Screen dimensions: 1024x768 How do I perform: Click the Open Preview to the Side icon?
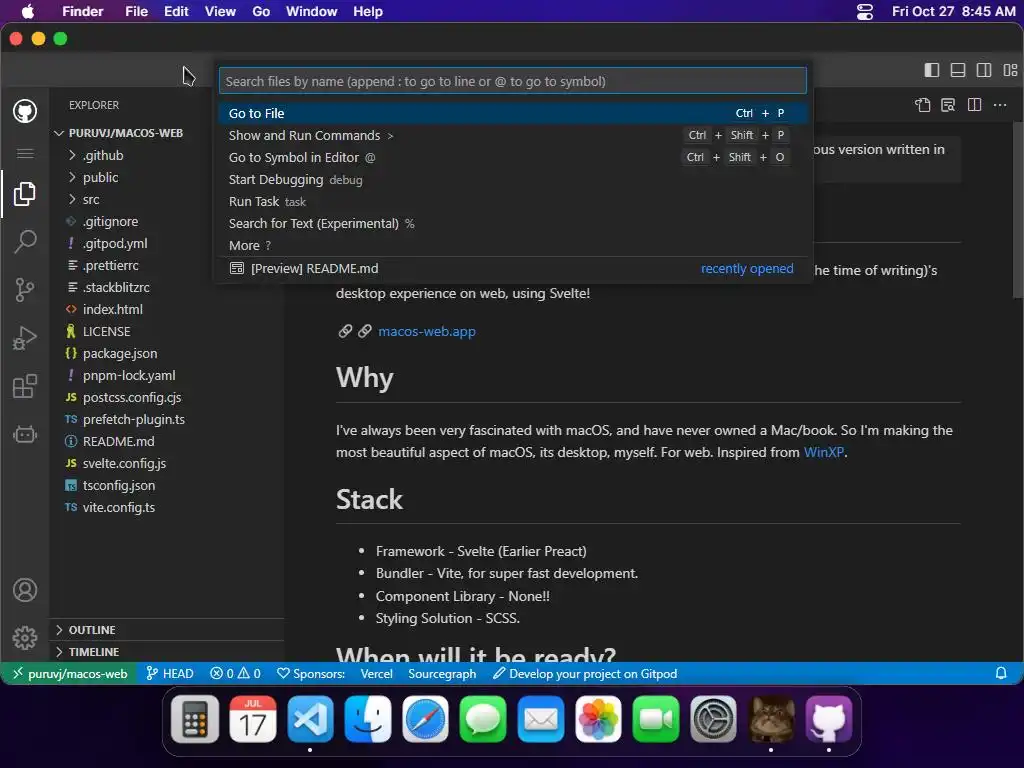[948, 105]
